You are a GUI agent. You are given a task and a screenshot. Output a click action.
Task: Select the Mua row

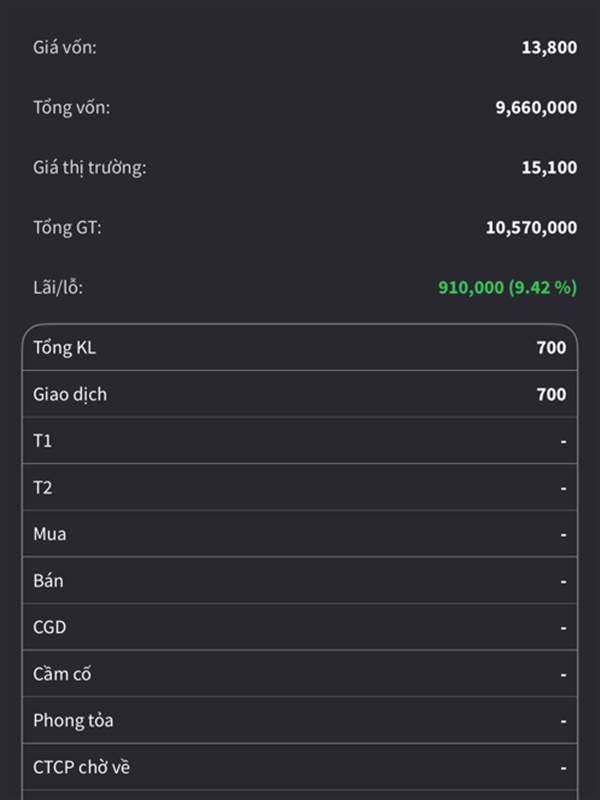click(300, 534)
